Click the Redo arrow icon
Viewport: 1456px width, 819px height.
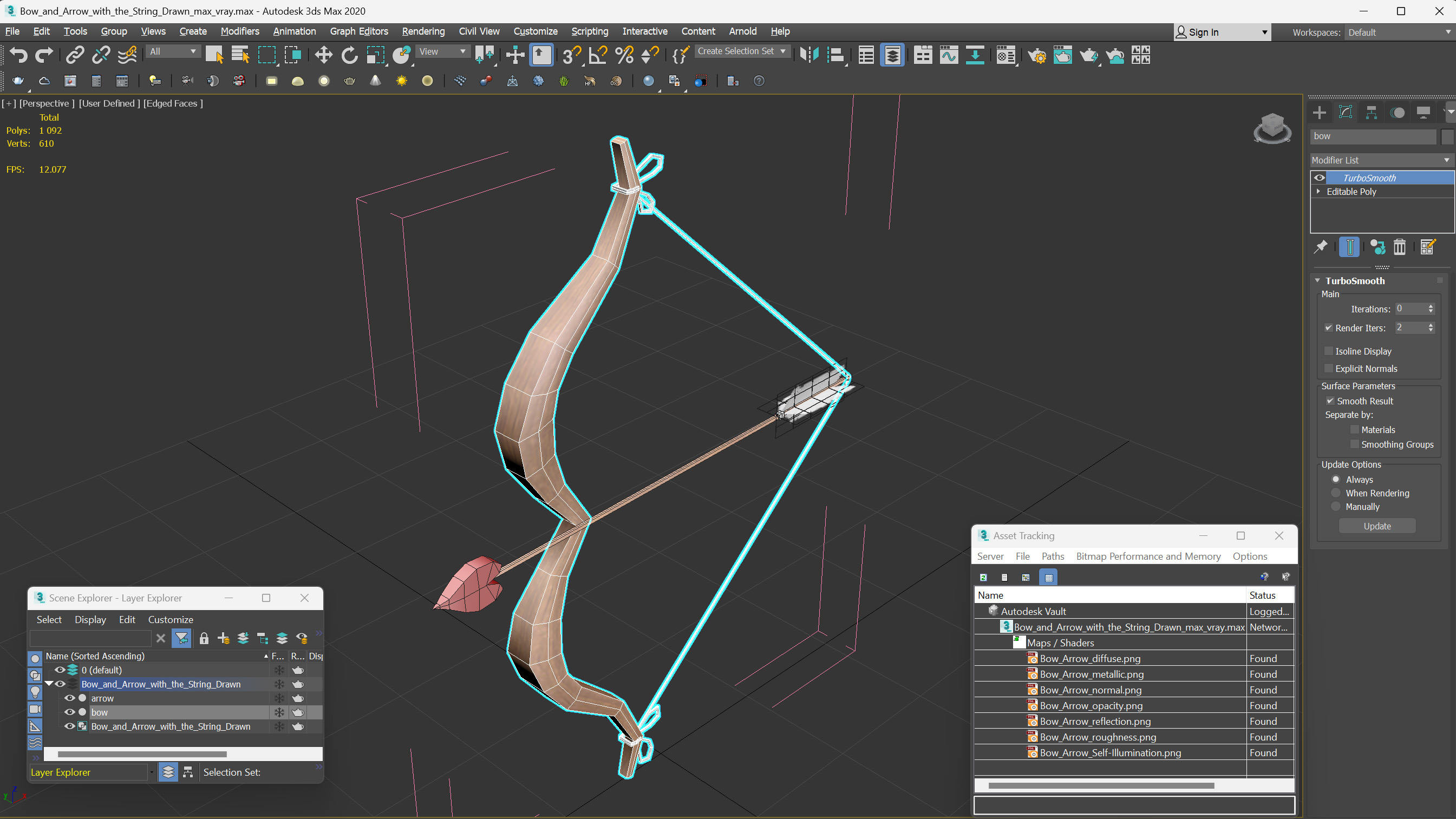(44, 55)
